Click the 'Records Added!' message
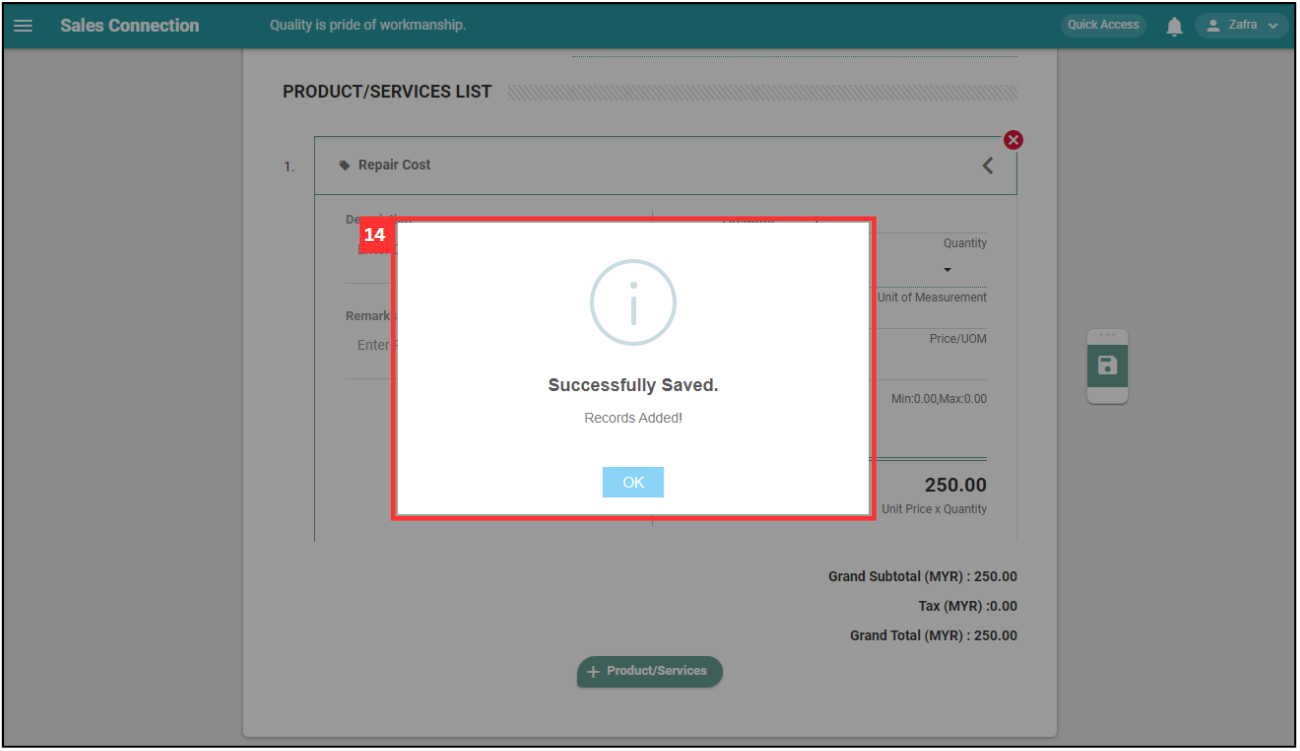This screenshot has height=751, width=1300. click(633, 418)
